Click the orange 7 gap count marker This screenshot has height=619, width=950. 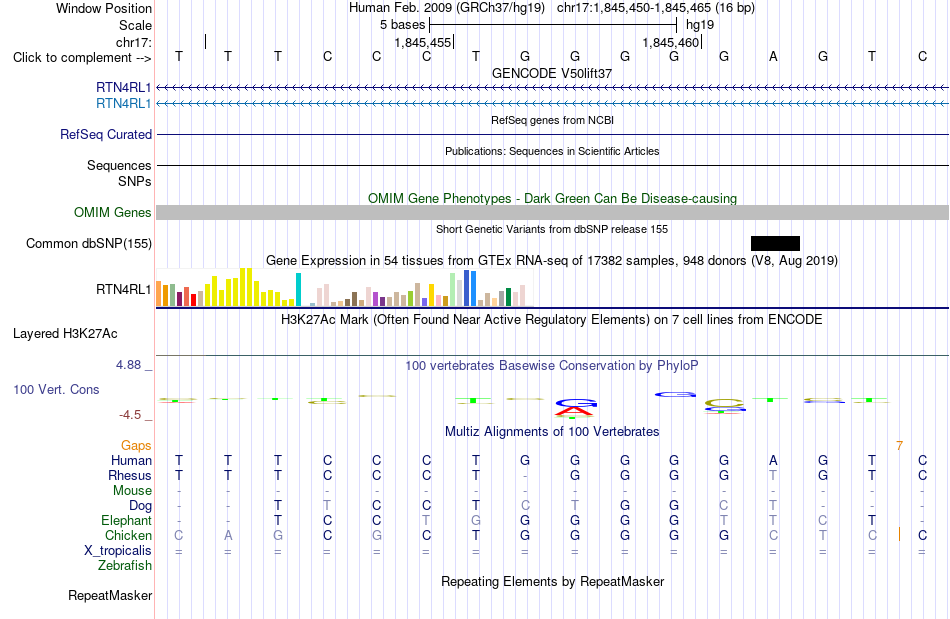900,446
